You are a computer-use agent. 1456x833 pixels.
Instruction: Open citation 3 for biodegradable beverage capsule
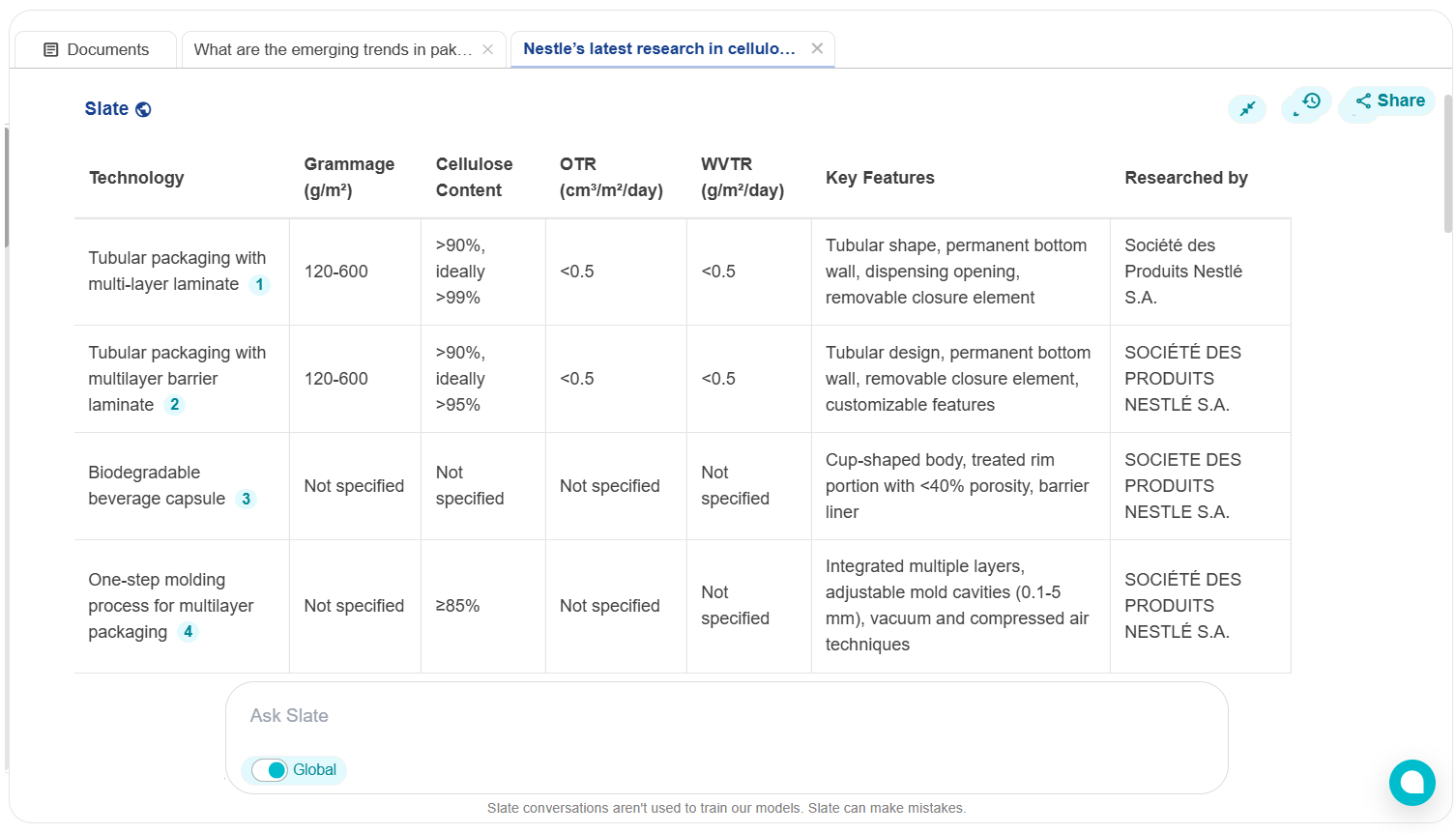coord(246,499)
